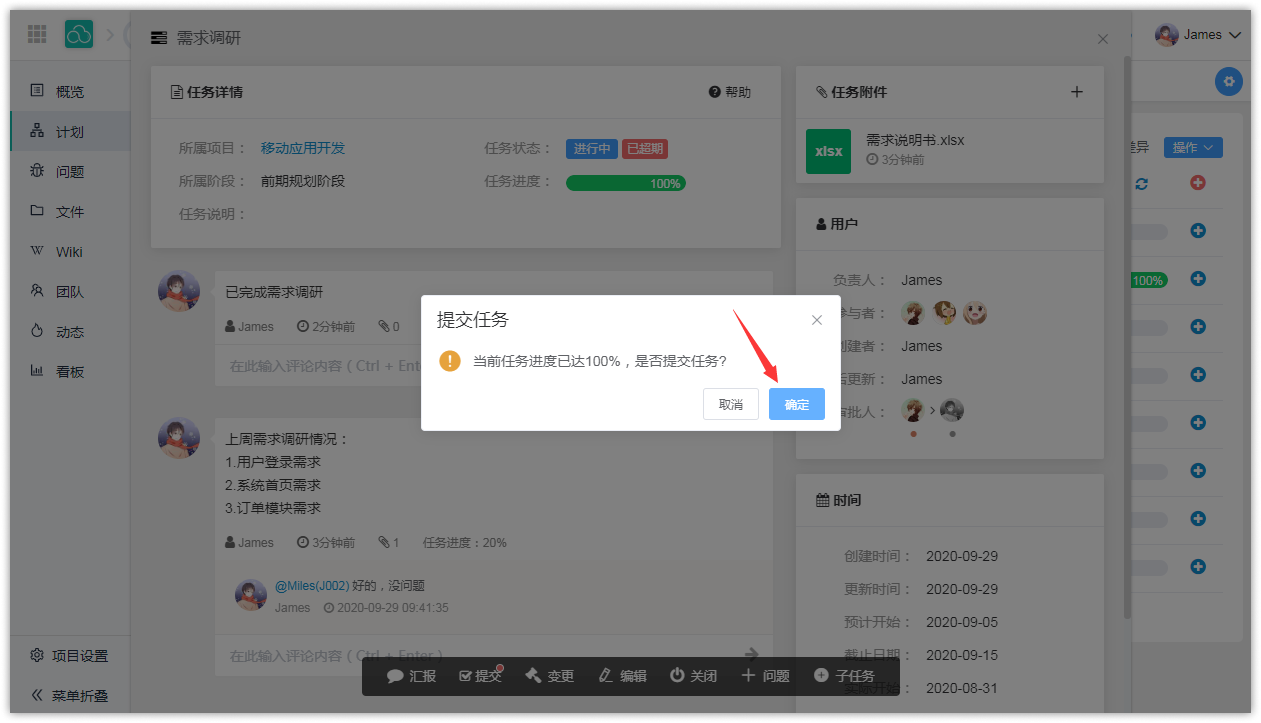
Task: Click the task panel vertical scrollbar
Action: [1128, 335]
